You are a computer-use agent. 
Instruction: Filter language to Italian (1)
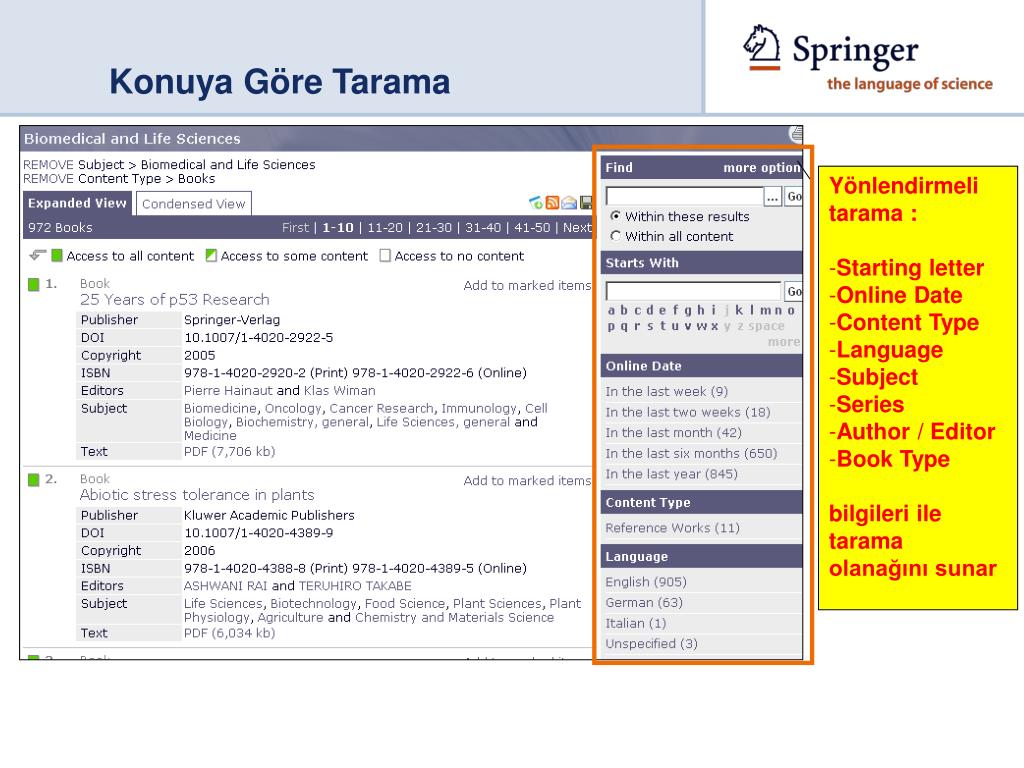[635, 623]
